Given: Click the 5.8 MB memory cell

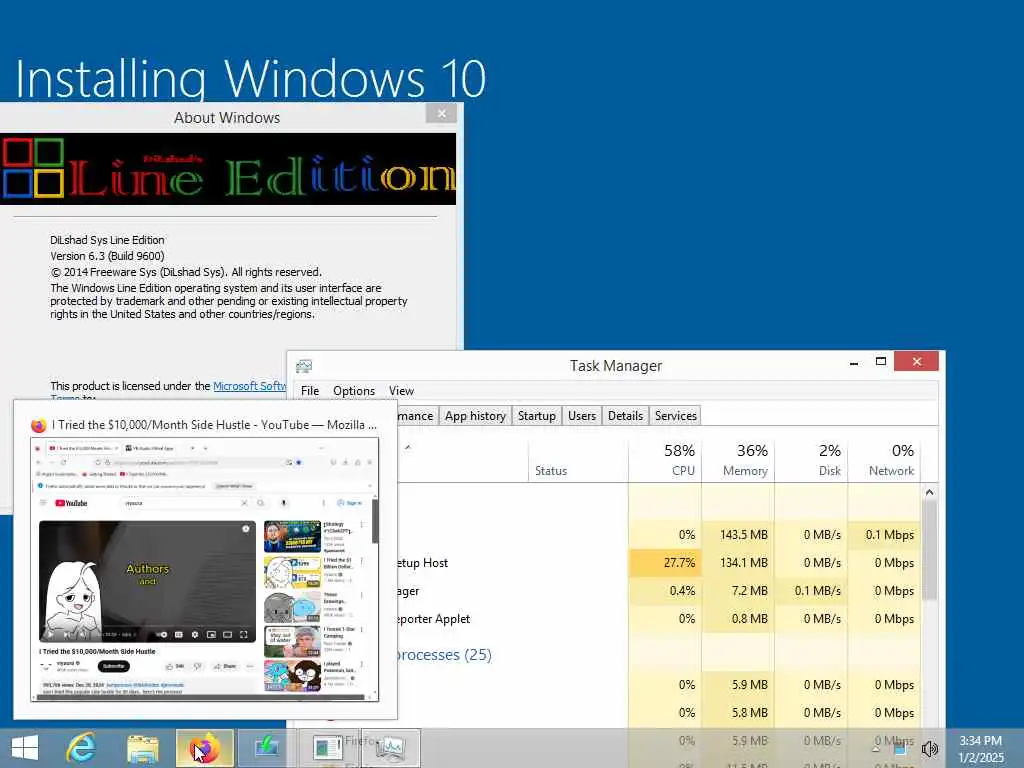Looking at the screenshot, I should coord(738,713).
